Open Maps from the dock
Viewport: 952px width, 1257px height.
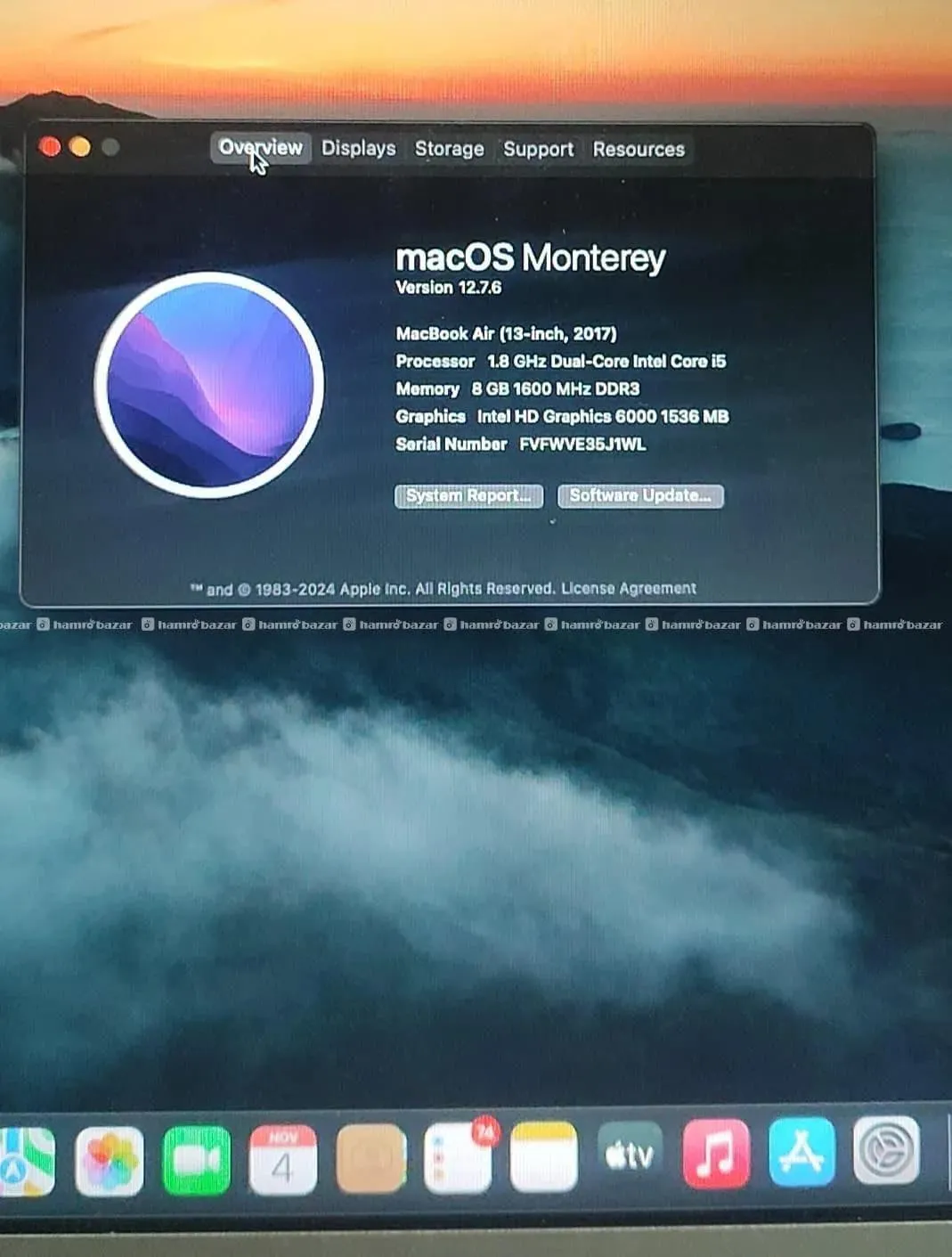(x=25, y=1162)
